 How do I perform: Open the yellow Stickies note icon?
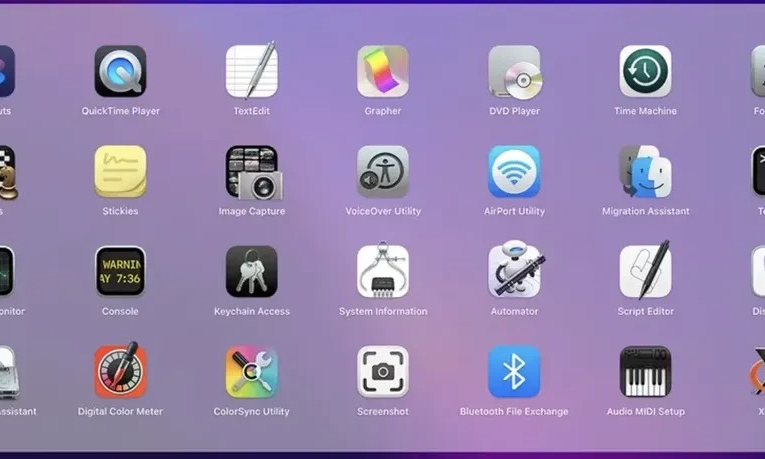[x=121, y=171]
